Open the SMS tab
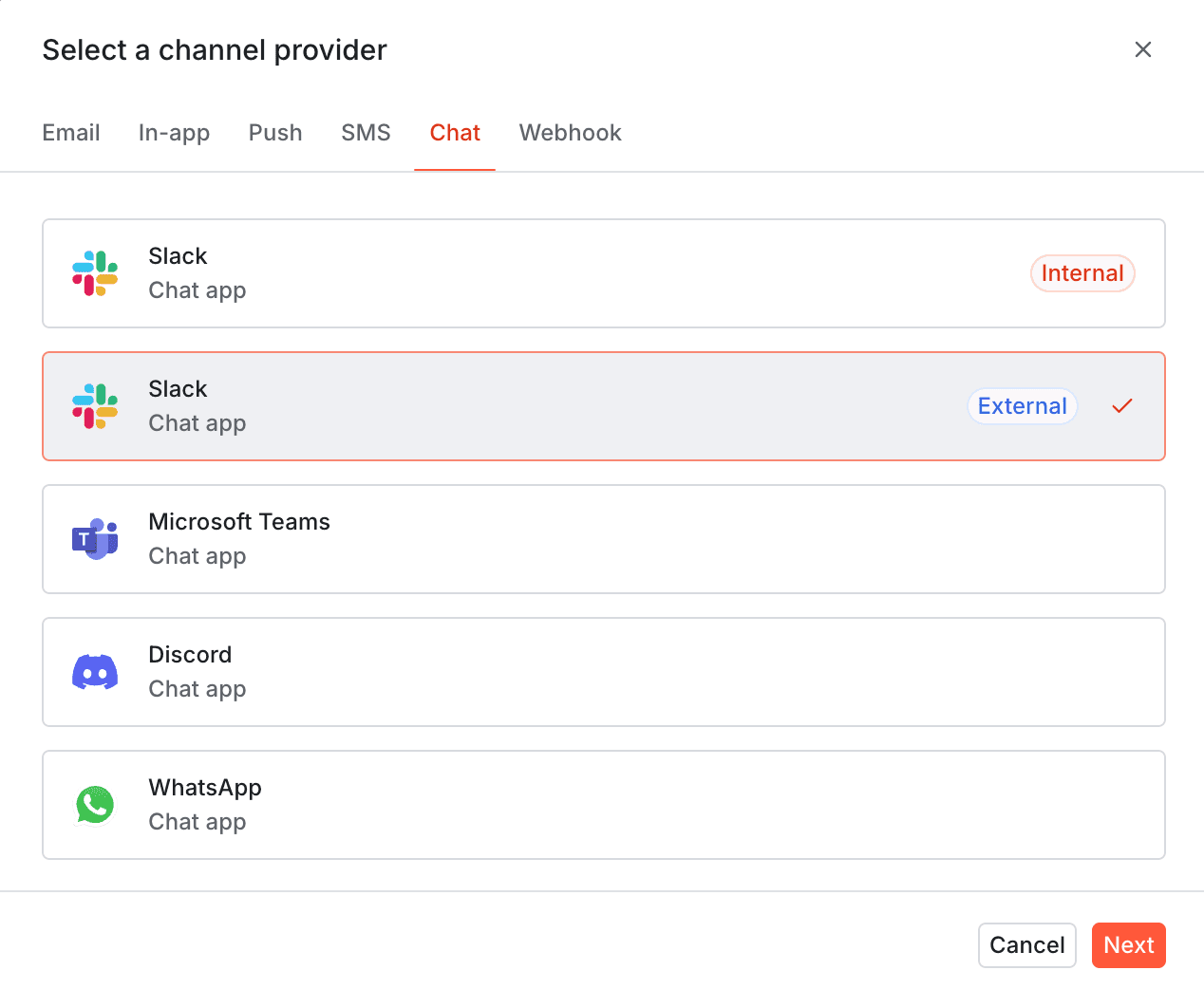Image resolution: width=1204 pixels, height=989 pixels. (x=366, y=133)
